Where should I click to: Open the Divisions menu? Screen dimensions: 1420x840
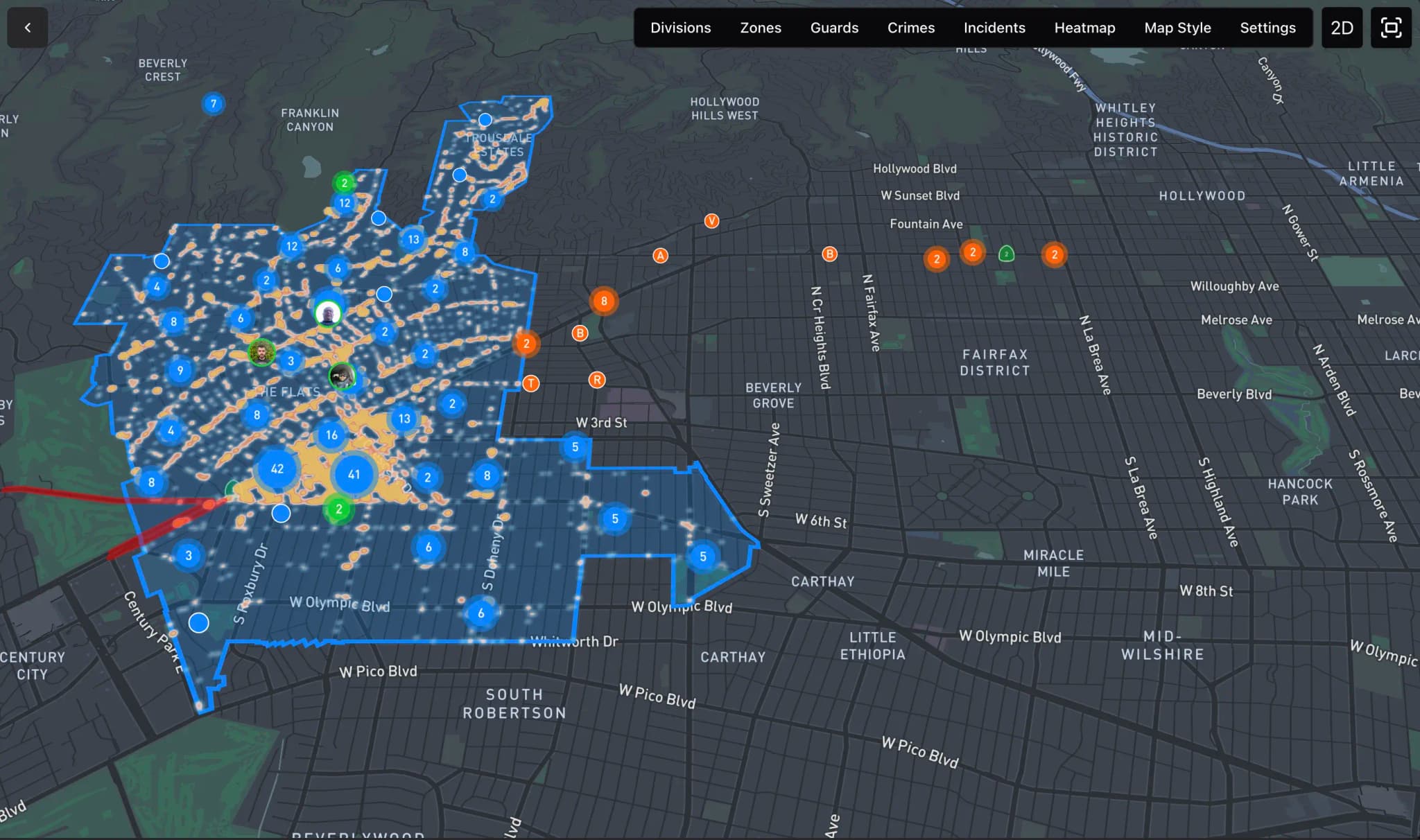point(680,28)
